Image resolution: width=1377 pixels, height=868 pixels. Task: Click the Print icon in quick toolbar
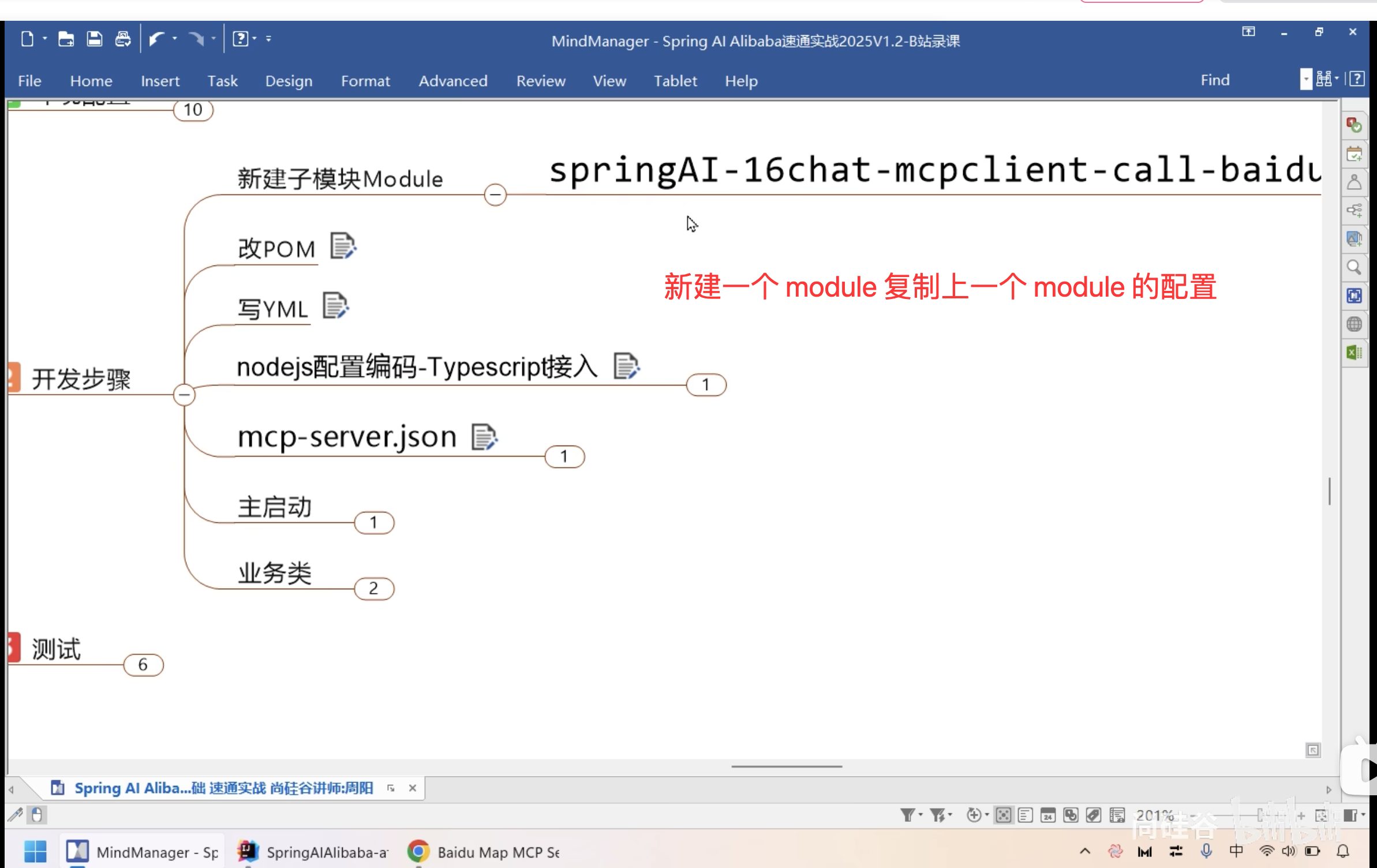122,39
